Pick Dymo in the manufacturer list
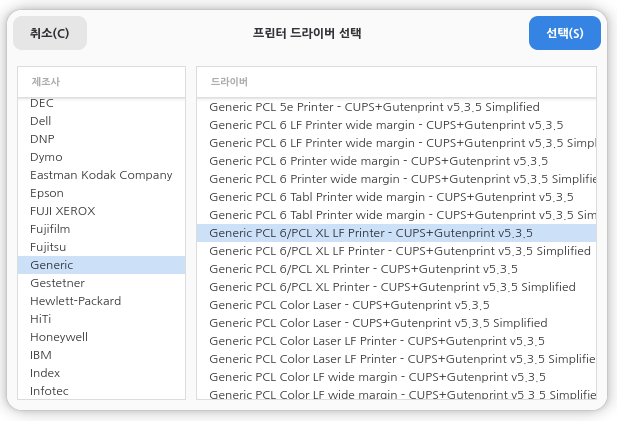The height and width of the screenshot is (421, 617). click(x=46, y=157)
